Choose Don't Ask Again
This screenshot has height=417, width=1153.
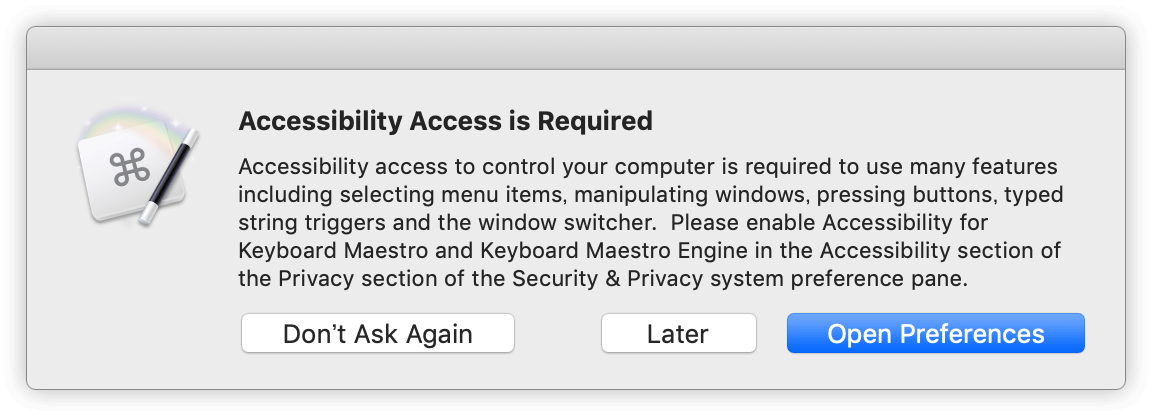377,333
